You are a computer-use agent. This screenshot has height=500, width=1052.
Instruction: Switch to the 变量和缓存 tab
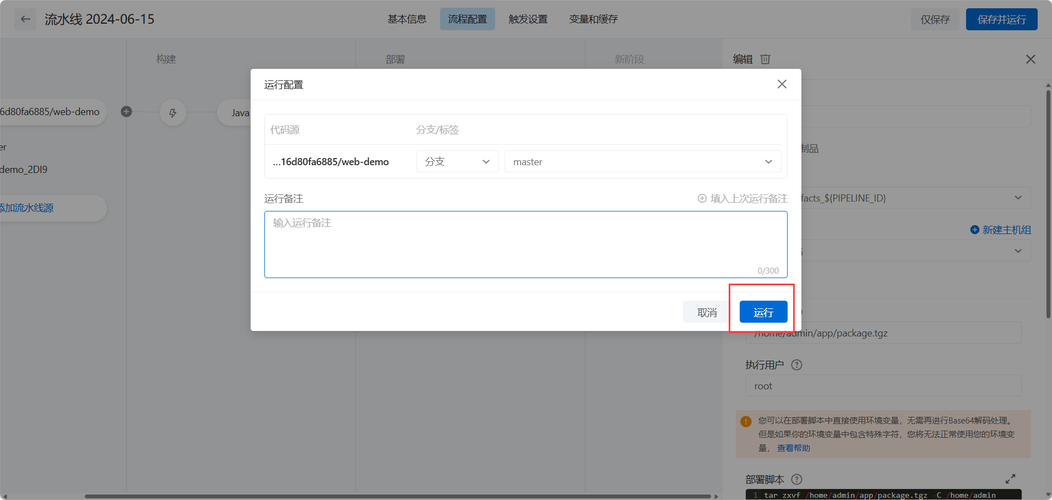(x=593, y=19)
